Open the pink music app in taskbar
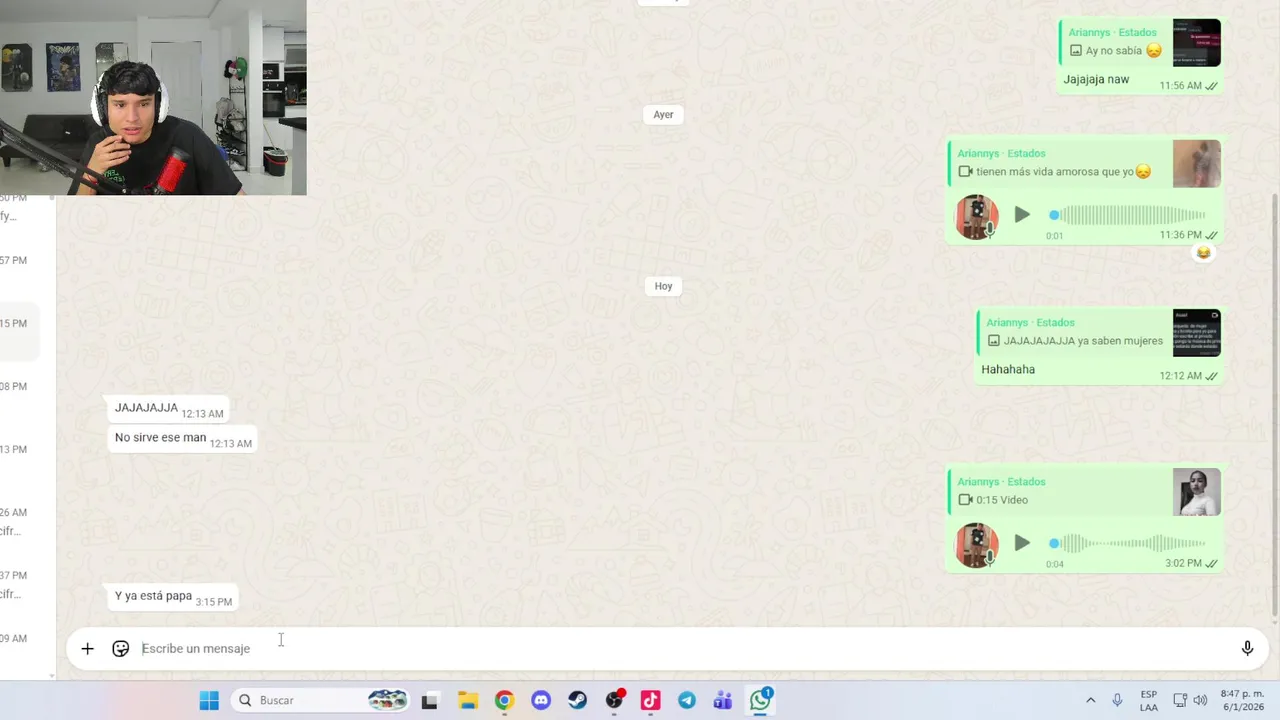The height and width of the screenshot is (720, 1280). [x=650, y=701]
